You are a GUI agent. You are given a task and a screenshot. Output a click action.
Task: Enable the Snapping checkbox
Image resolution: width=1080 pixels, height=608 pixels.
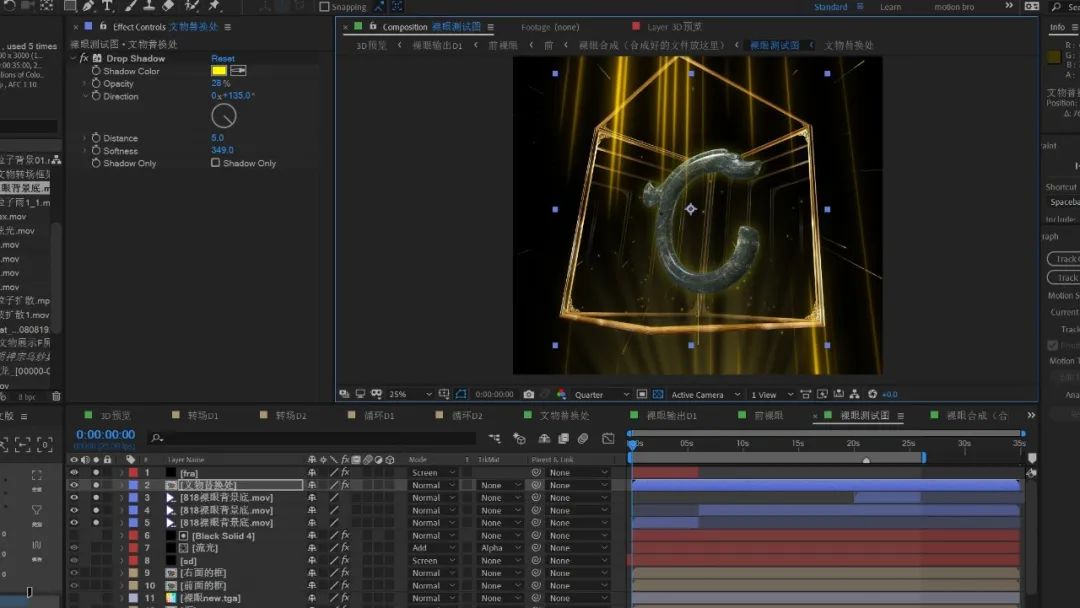coord(324,7)
